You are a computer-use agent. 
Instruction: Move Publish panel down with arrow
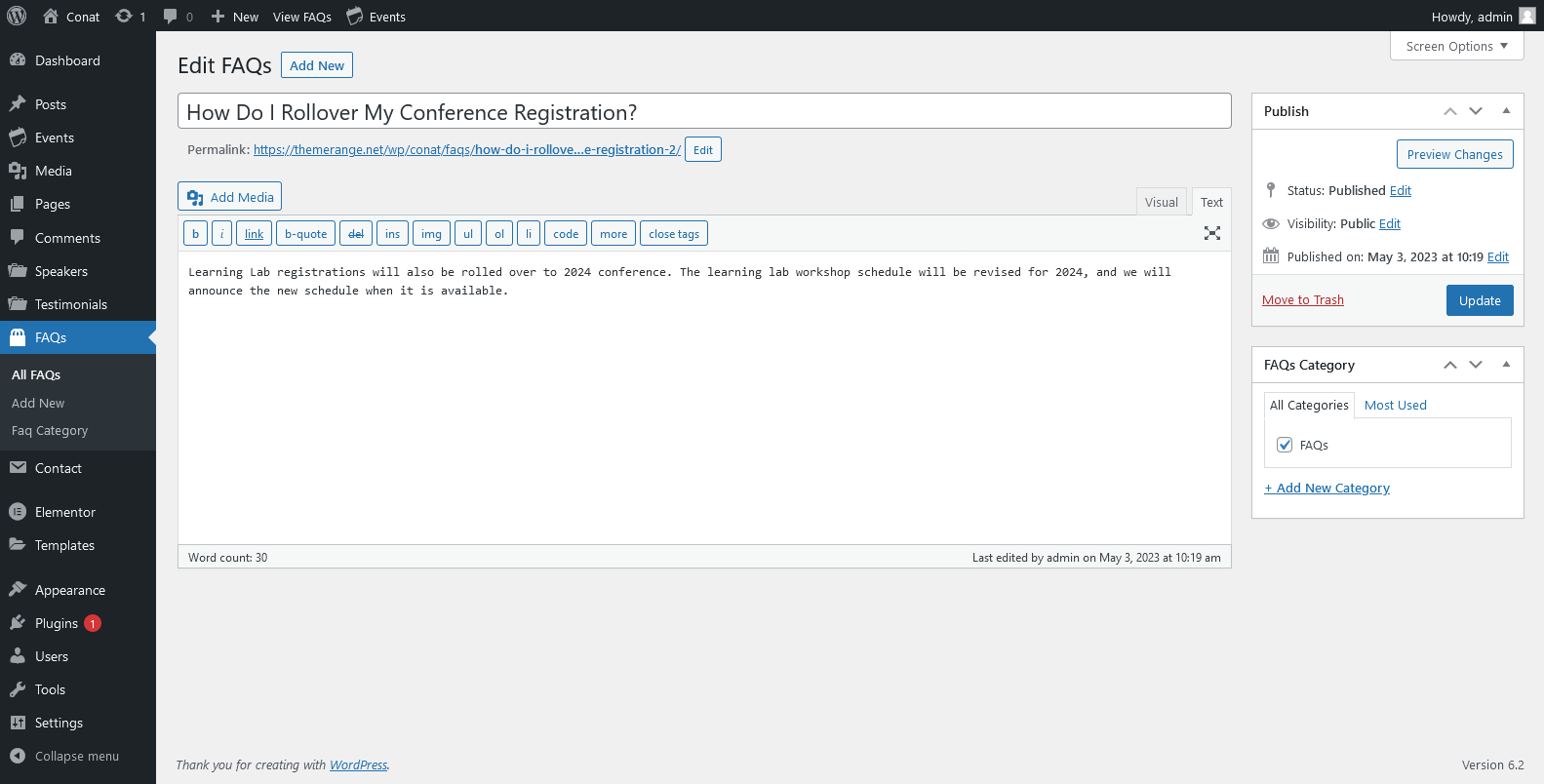point(1476,111)
